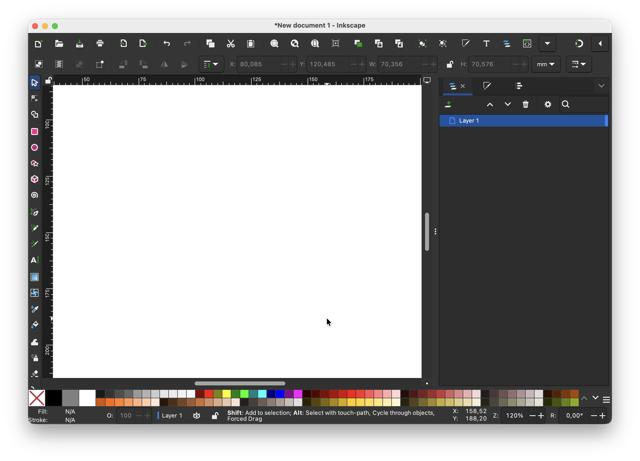This screenshot has height=461, width=640.
Task: Select the Selector arrow tool
Action: (x=35, y=82)
